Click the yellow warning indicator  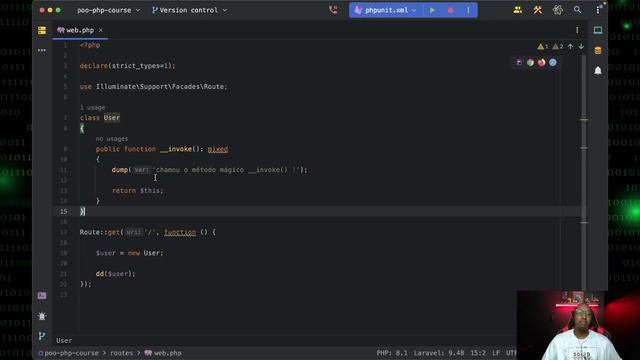point(543,47)
